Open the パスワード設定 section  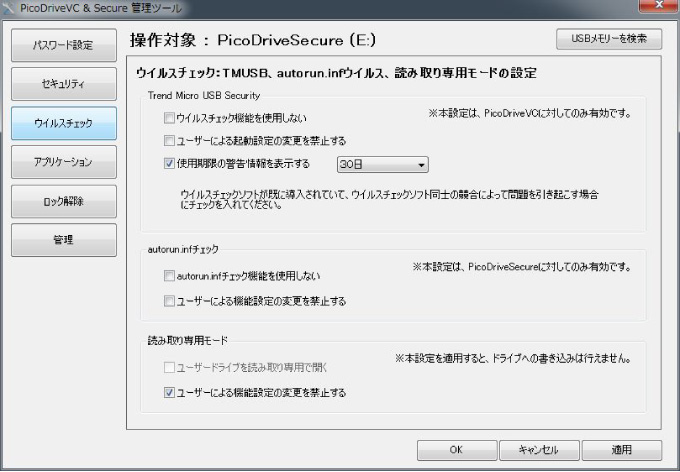tap(63, 45)
